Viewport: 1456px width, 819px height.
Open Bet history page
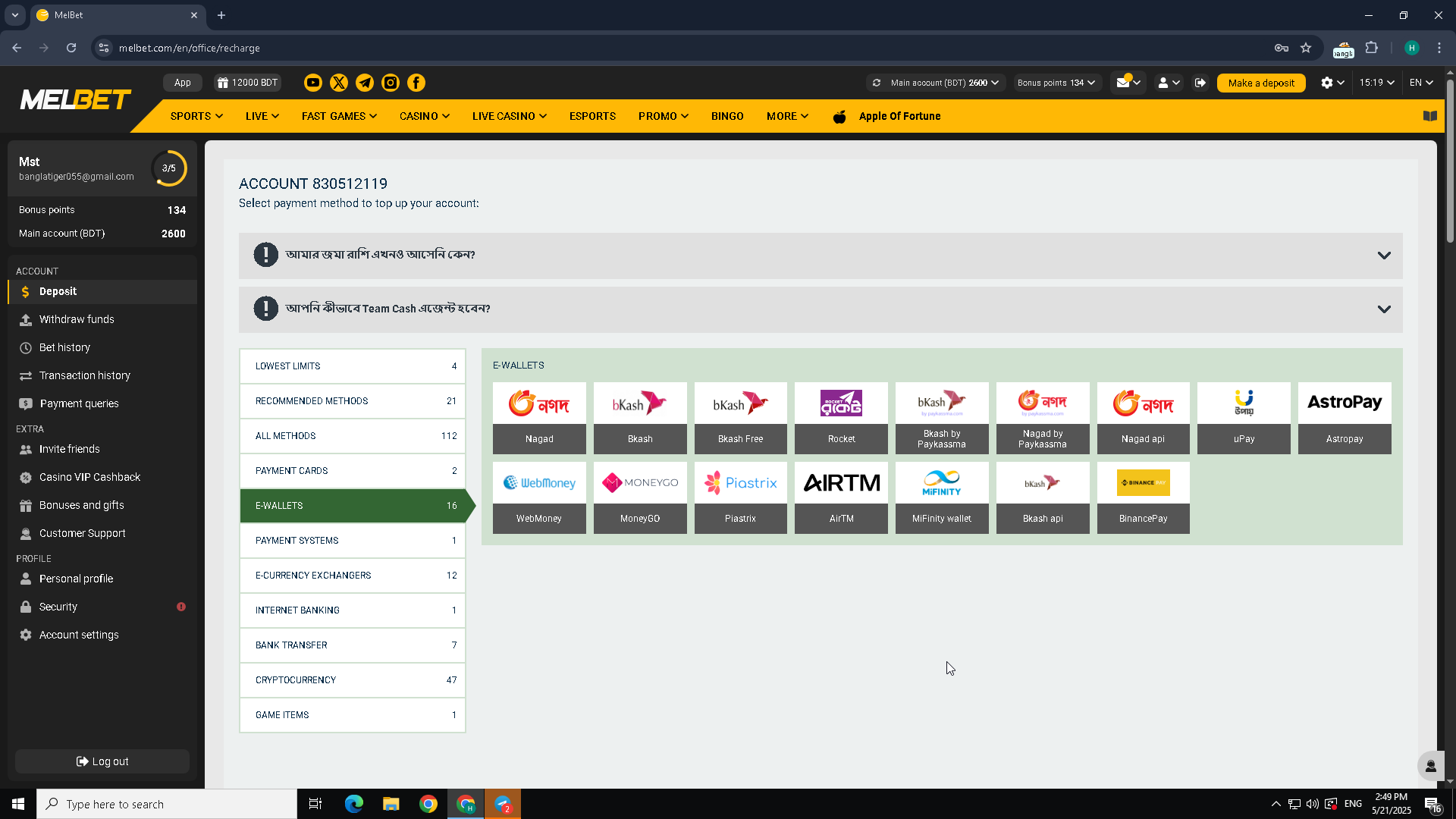[102, 347]
